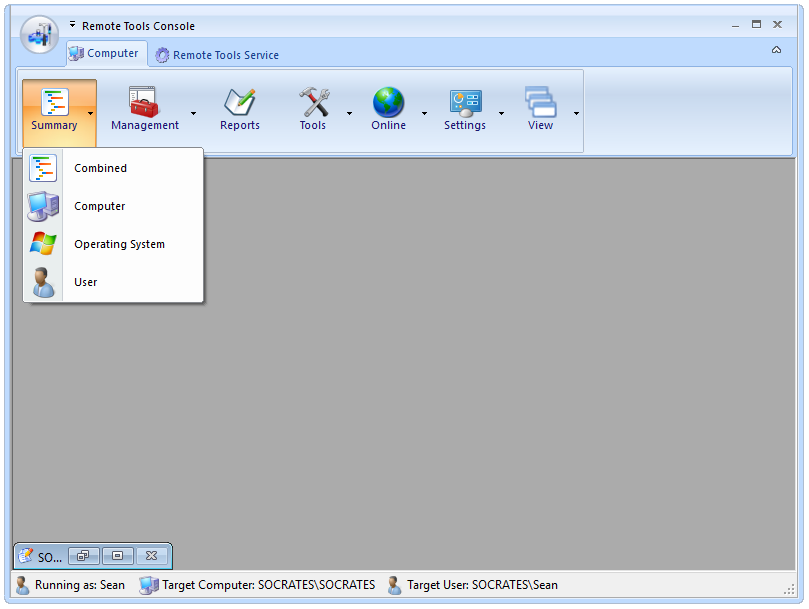Expand the Online dropdown arrow
The height and width of the screenshot is (609, 809).
point(424,114)
